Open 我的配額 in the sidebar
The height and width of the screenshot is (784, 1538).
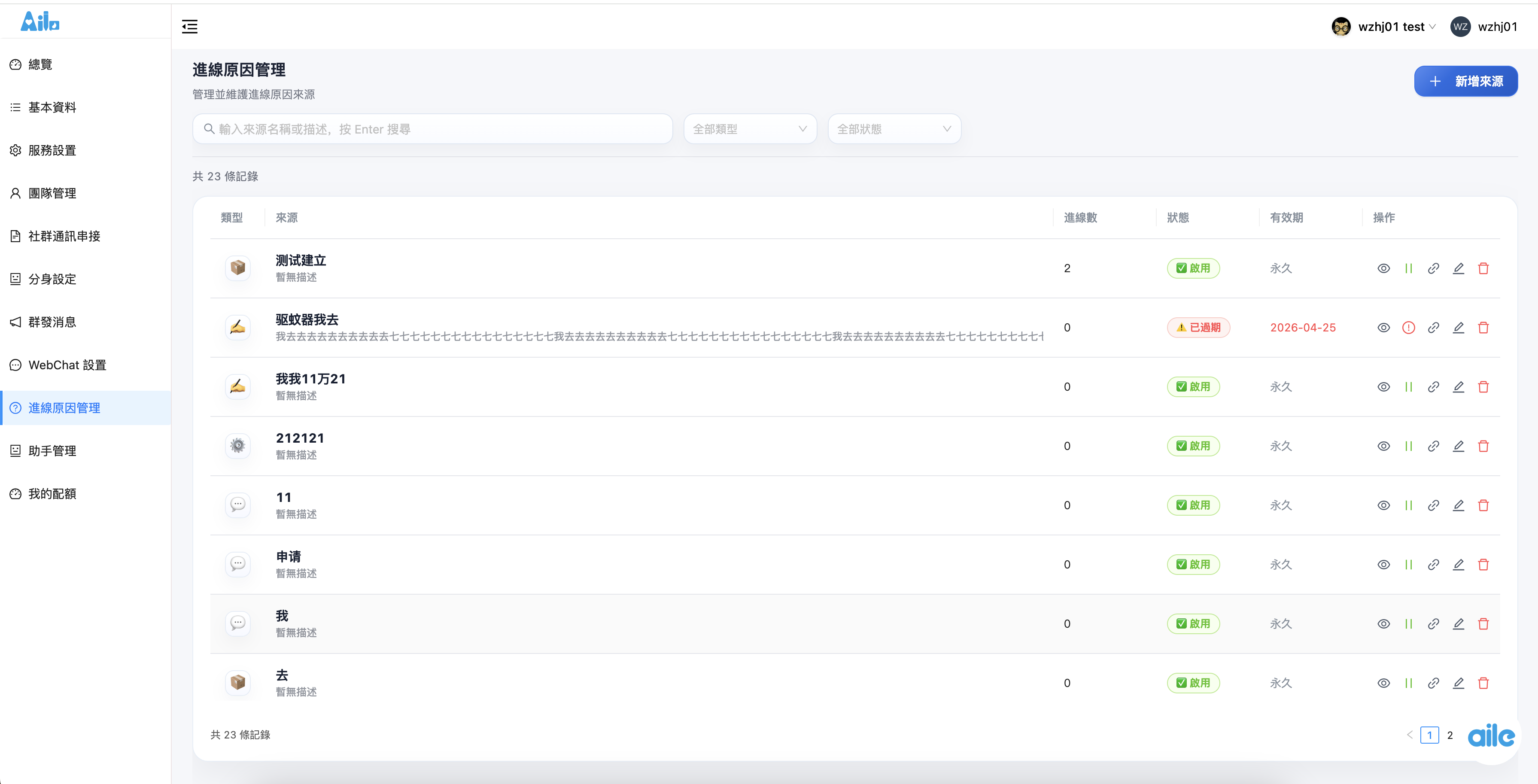(86, 494)
